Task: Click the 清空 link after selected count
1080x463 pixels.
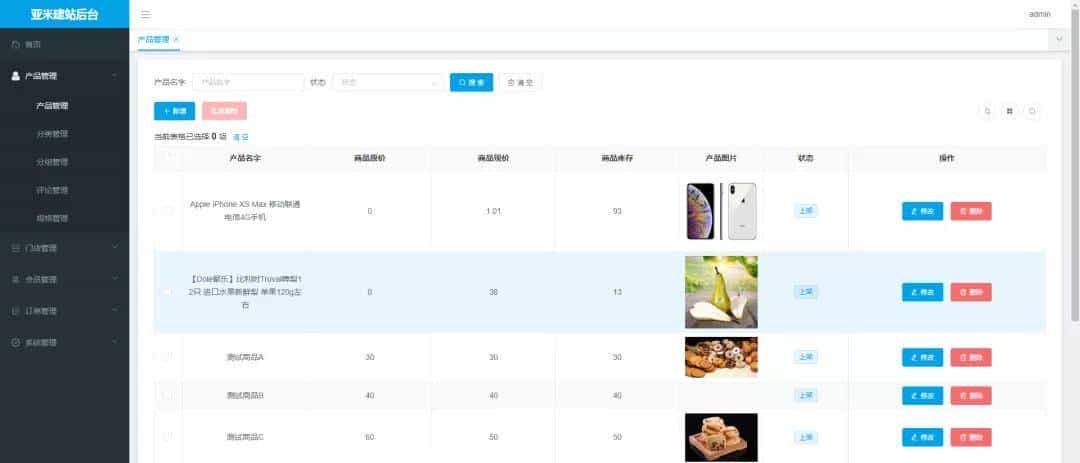Action: [240, 137]
